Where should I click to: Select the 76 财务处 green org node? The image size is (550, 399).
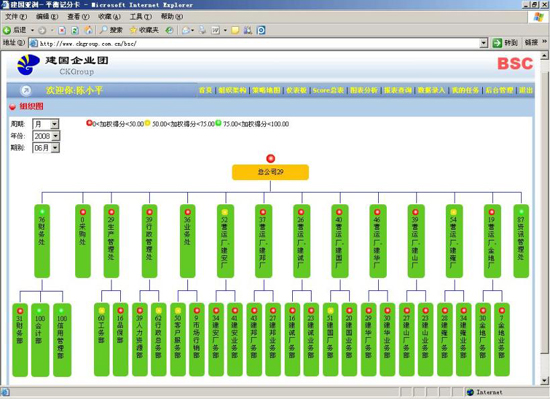[42, 241]
